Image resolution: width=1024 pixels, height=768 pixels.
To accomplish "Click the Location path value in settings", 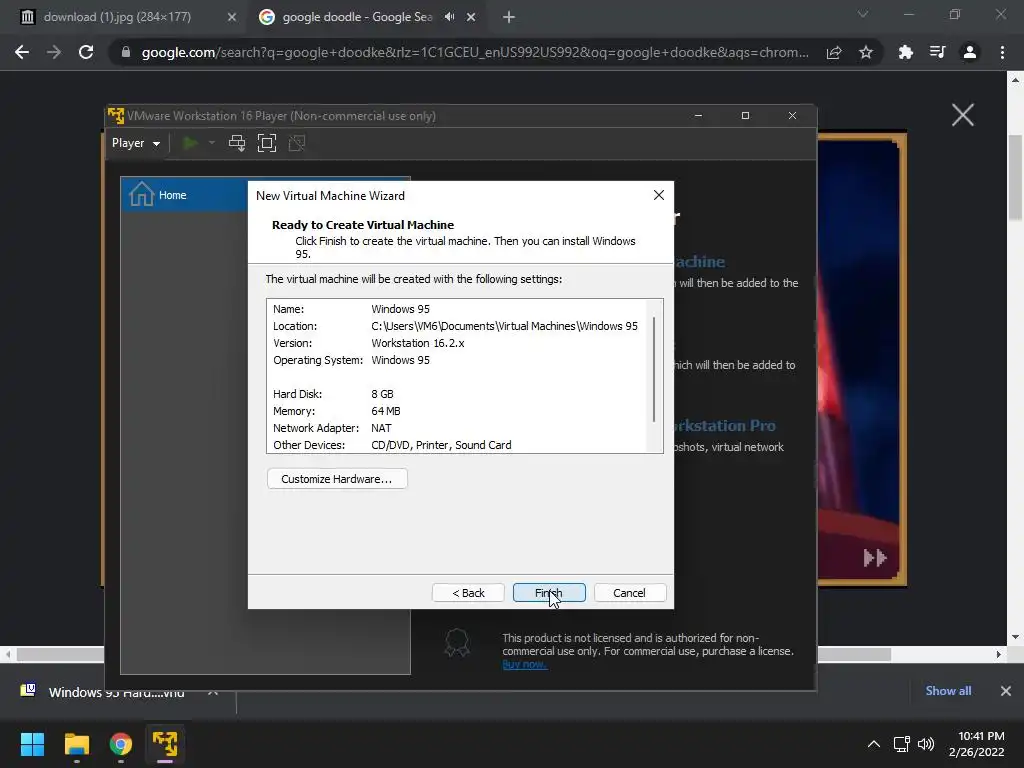I will coord(504,326).
